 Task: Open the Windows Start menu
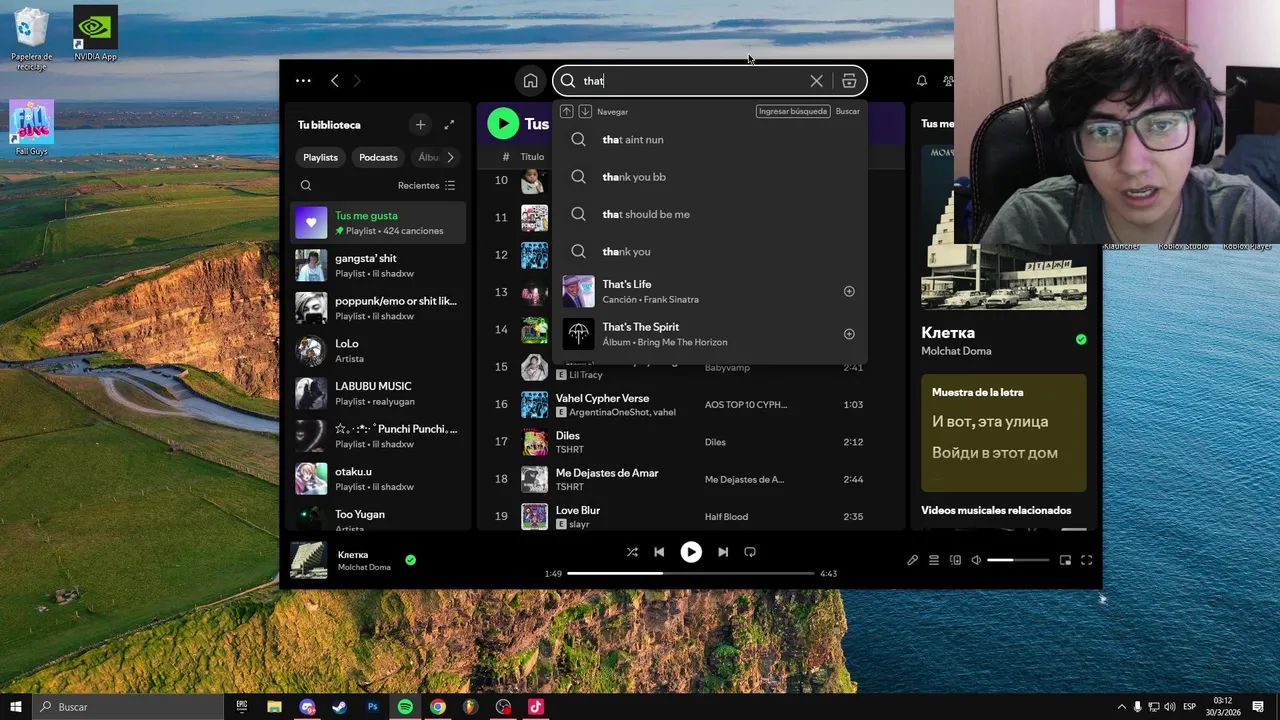point(15,707)
